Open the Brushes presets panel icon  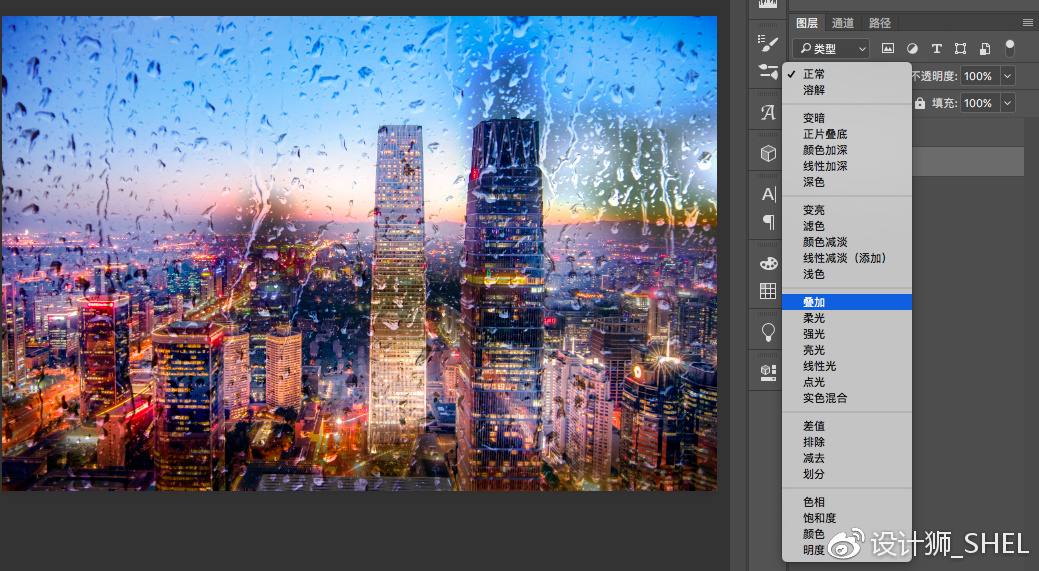(768, 72)
